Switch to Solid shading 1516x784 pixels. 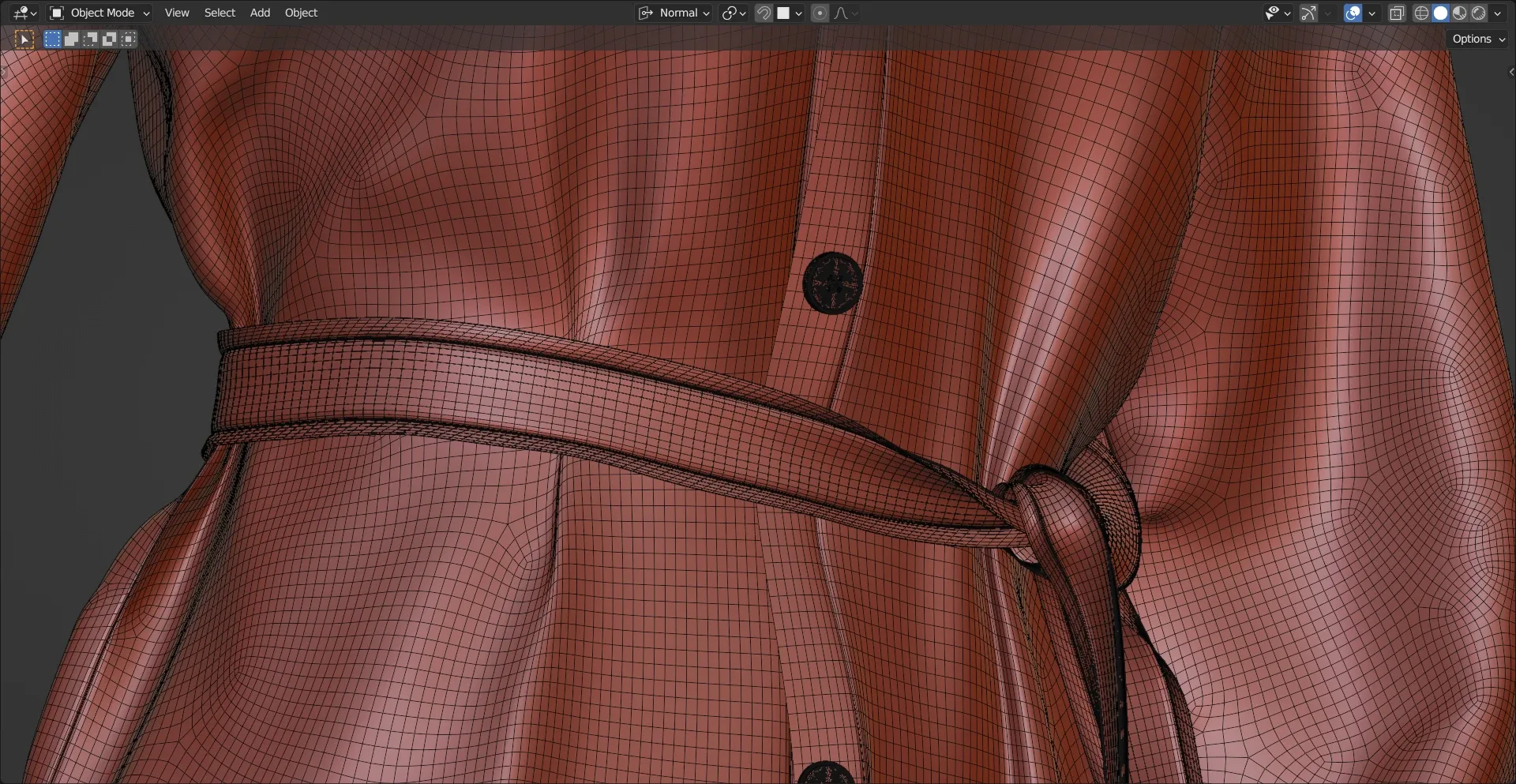point(1441,13)
